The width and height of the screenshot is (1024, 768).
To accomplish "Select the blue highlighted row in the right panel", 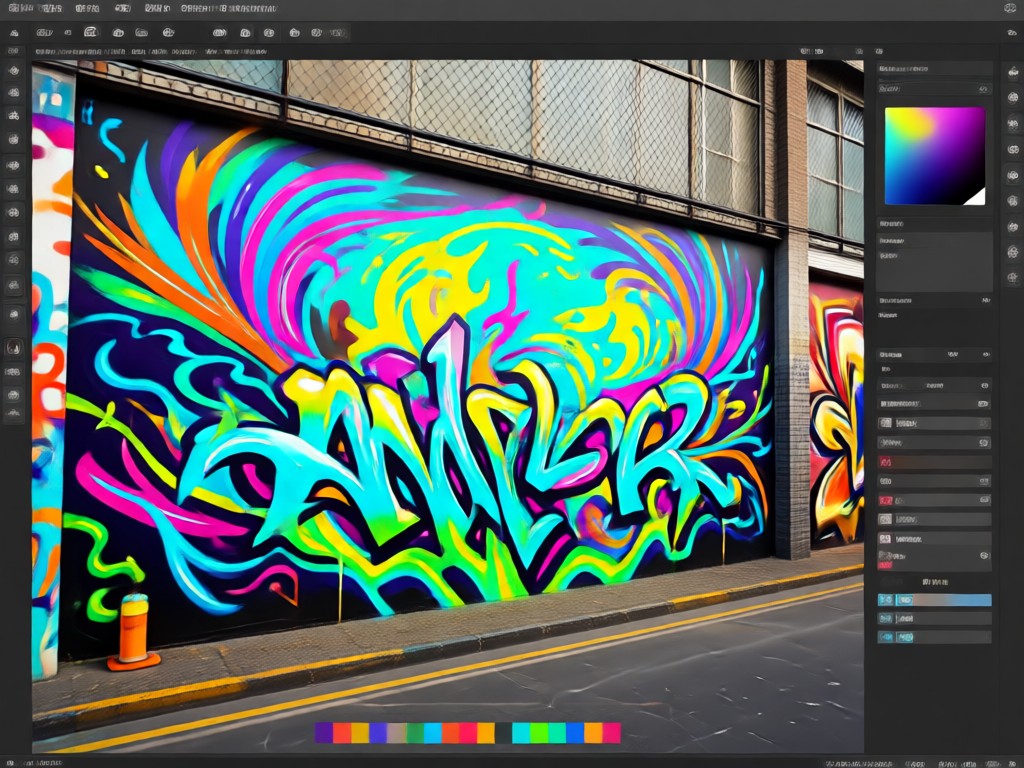I will click(935, 600).
